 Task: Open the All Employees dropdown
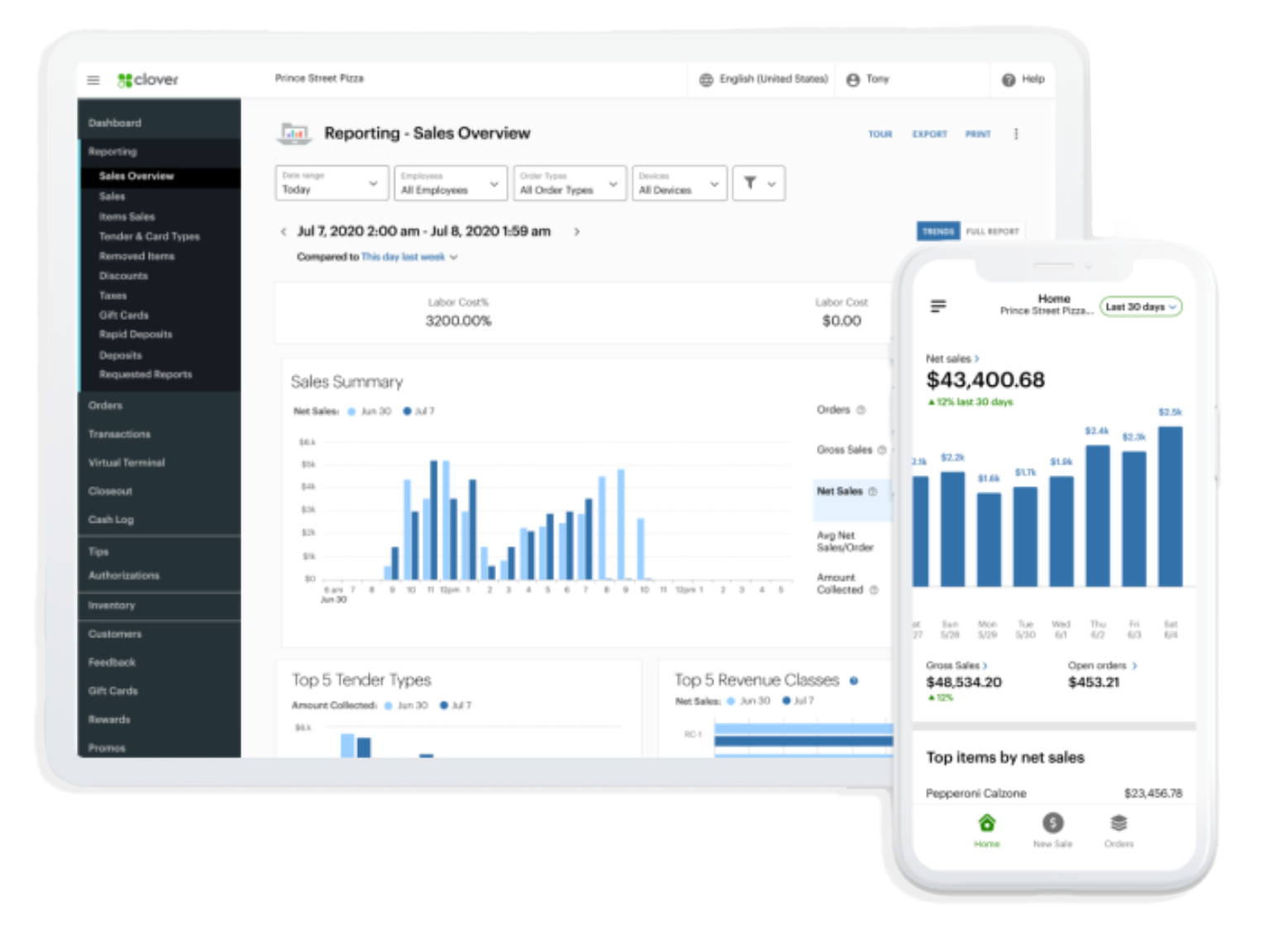point(450,184)
